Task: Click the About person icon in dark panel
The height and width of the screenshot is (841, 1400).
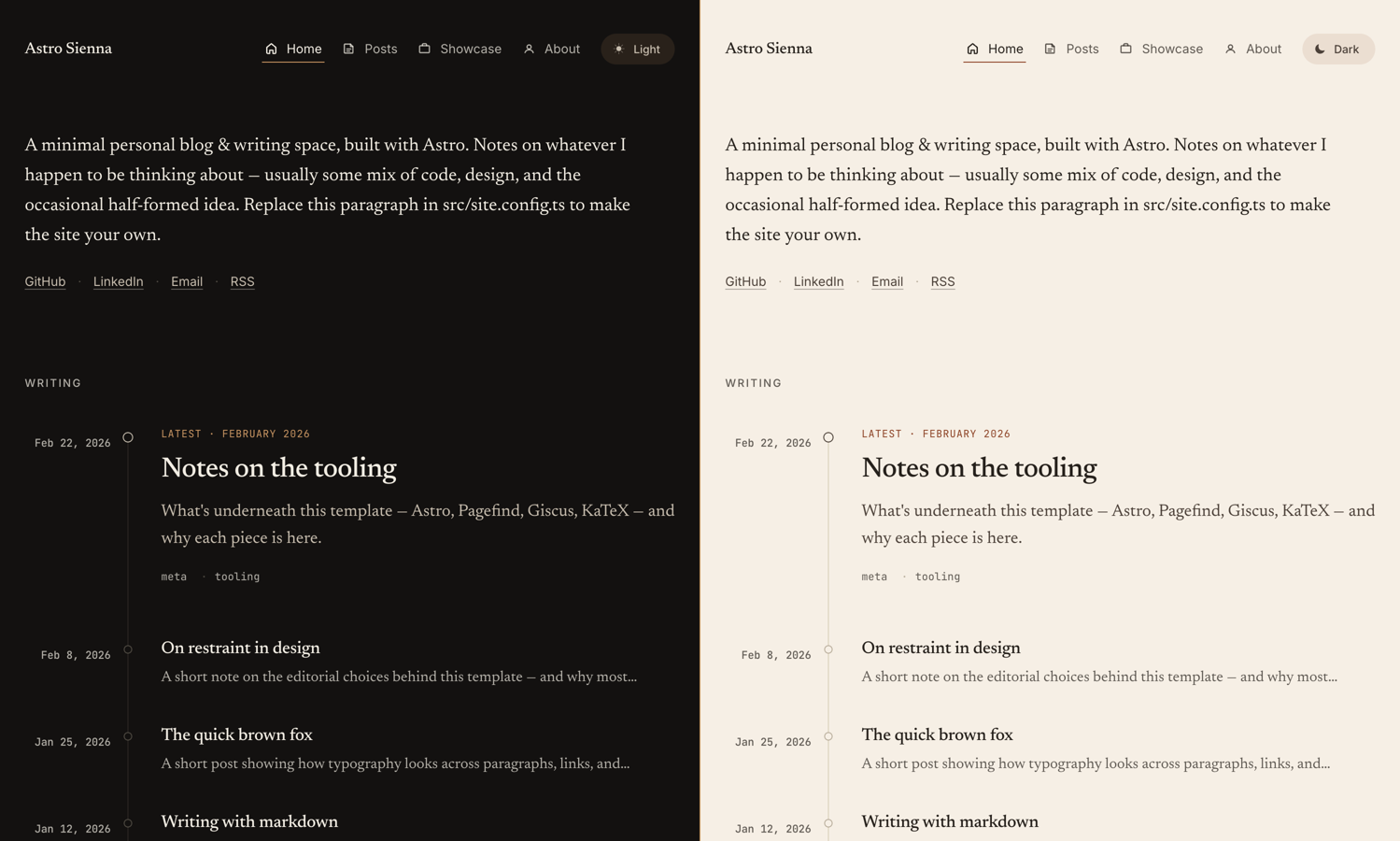Action: point(529,49)
